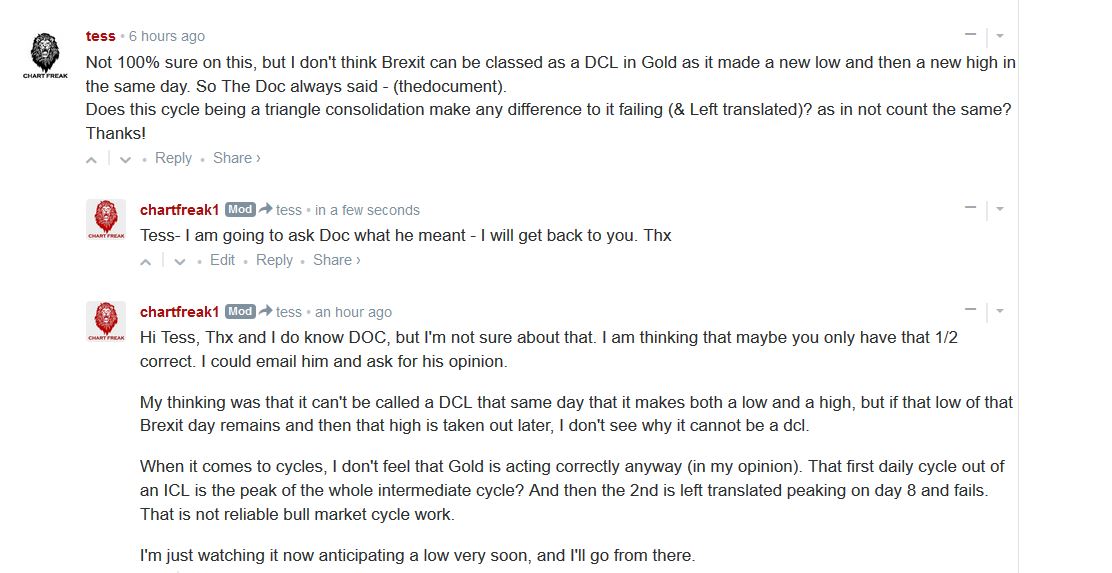1112x573 pixels.
Task: Collapse chartfreak1's 'an hour ago' reply
Action: point(970,311)
